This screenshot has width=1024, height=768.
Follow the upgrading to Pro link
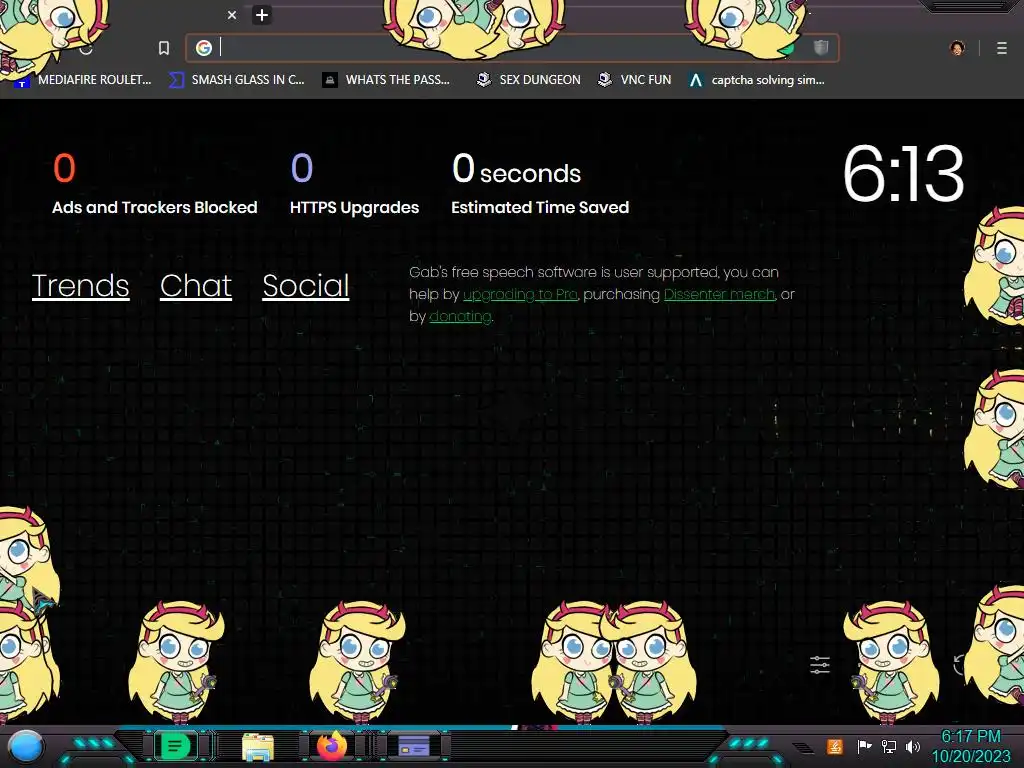520,294
